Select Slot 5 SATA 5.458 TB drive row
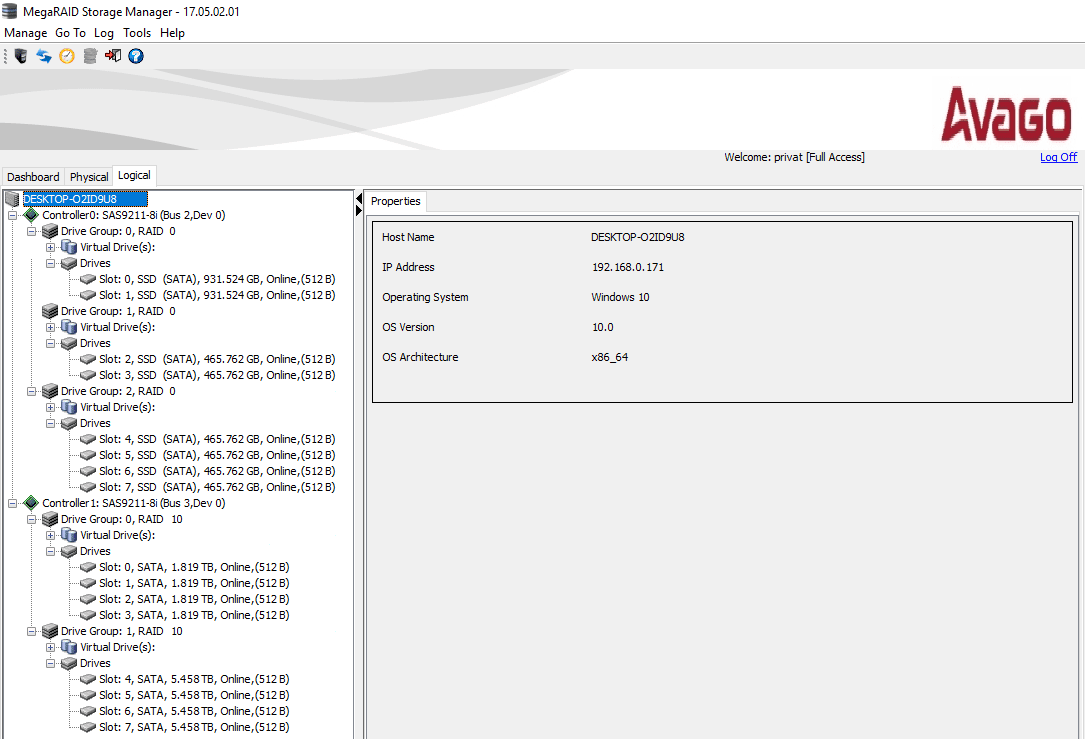This screenshot has height=739, width=1085. [x=194, y=695]
